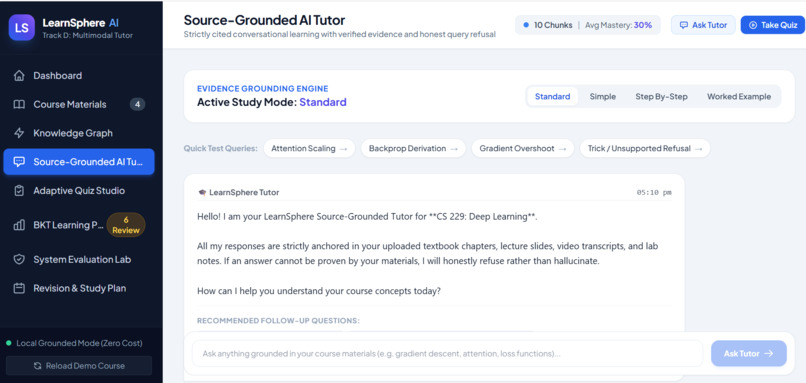Click the reload icon beside Reload Demo Course
Viewport: 806px width, 383px height.
click(38, 366)
